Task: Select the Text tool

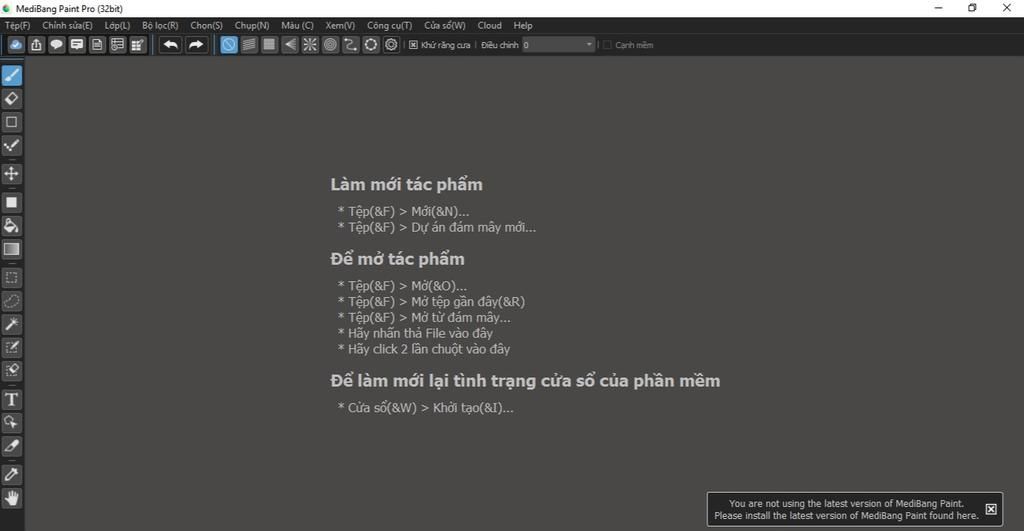Action: 12,399
